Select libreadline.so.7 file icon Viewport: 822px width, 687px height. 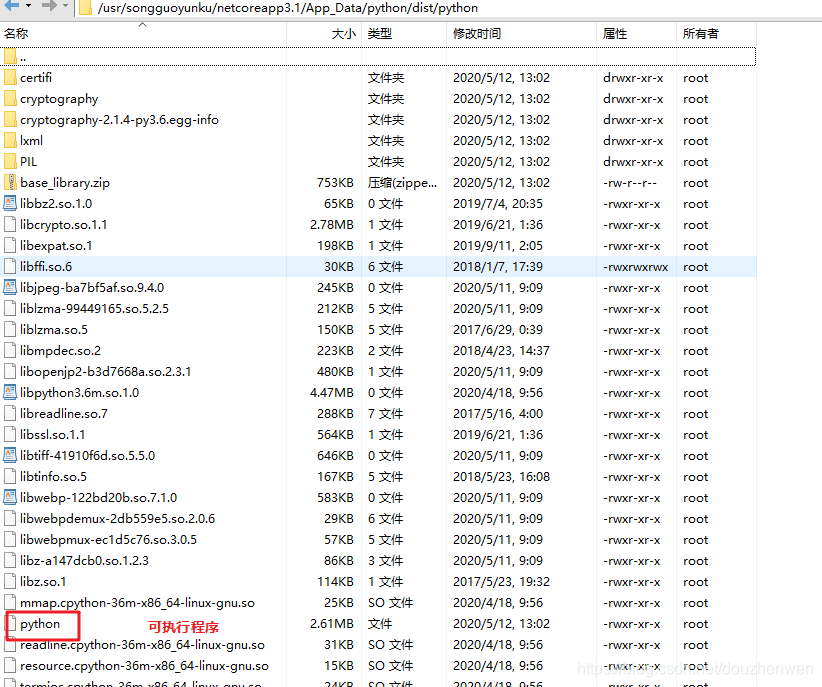click(10, 413)
